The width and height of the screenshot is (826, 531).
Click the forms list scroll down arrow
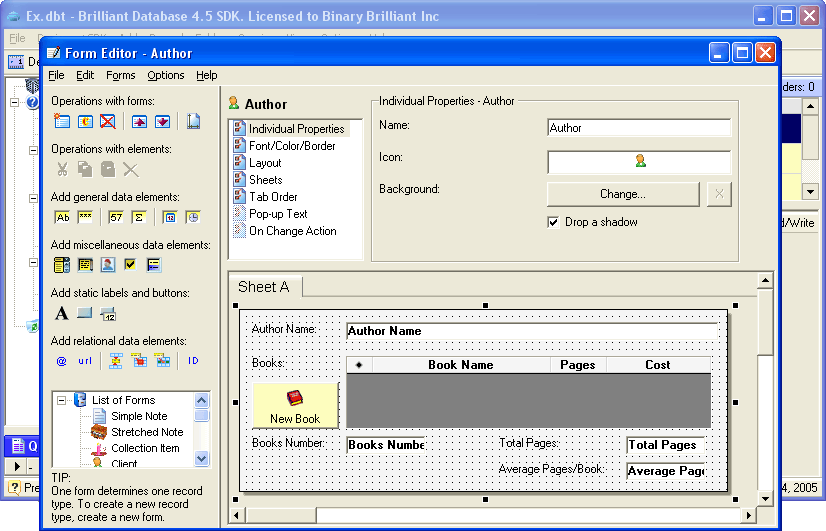[x=201, y=458]
